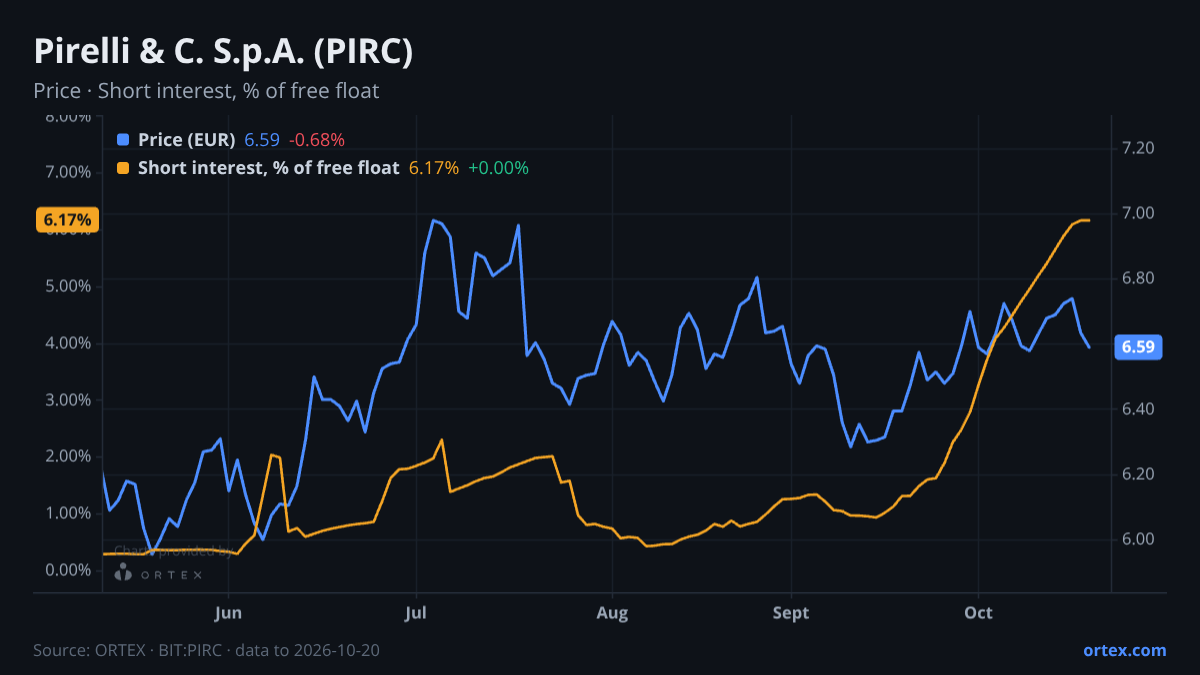Click the 6.80 right axis label
The image size is (1200, 675).
1139,278
